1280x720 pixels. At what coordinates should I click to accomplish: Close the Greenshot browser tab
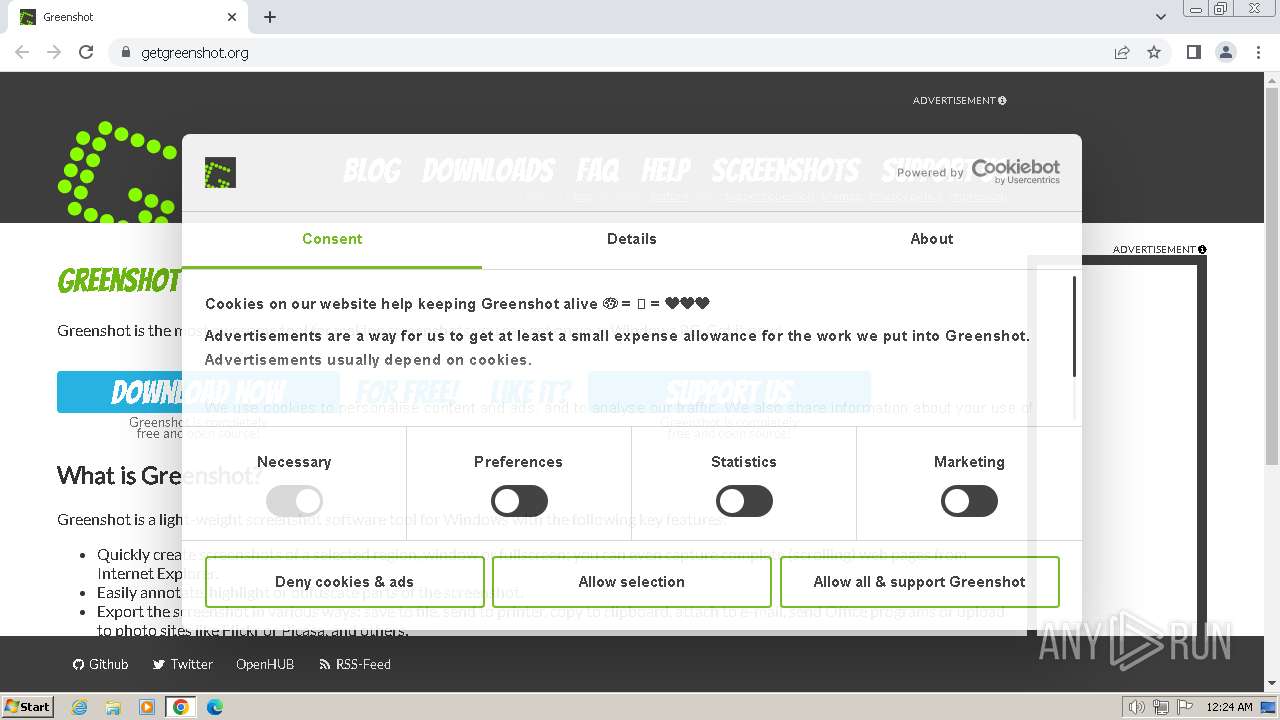232,17
